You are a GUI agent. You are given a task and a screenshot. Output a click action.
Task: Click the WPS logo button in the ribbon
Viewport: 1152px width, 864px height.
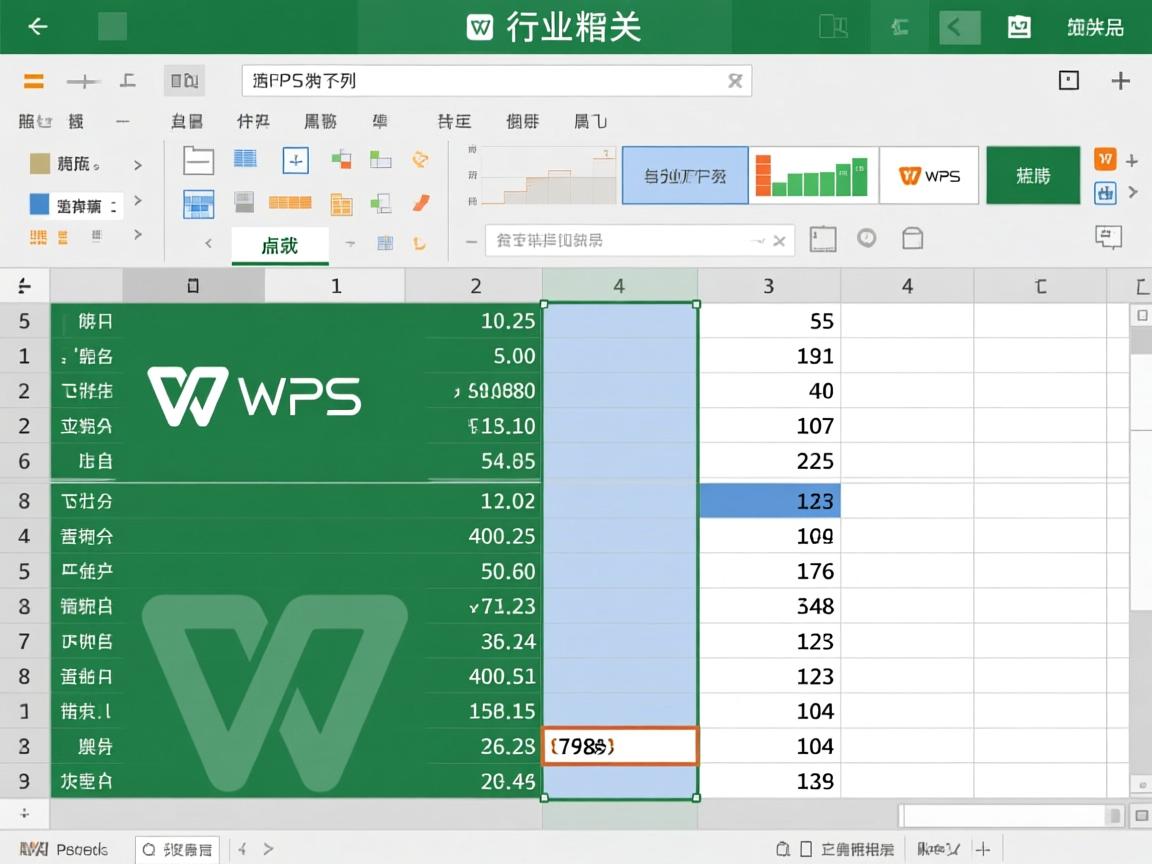pos(929,176)
